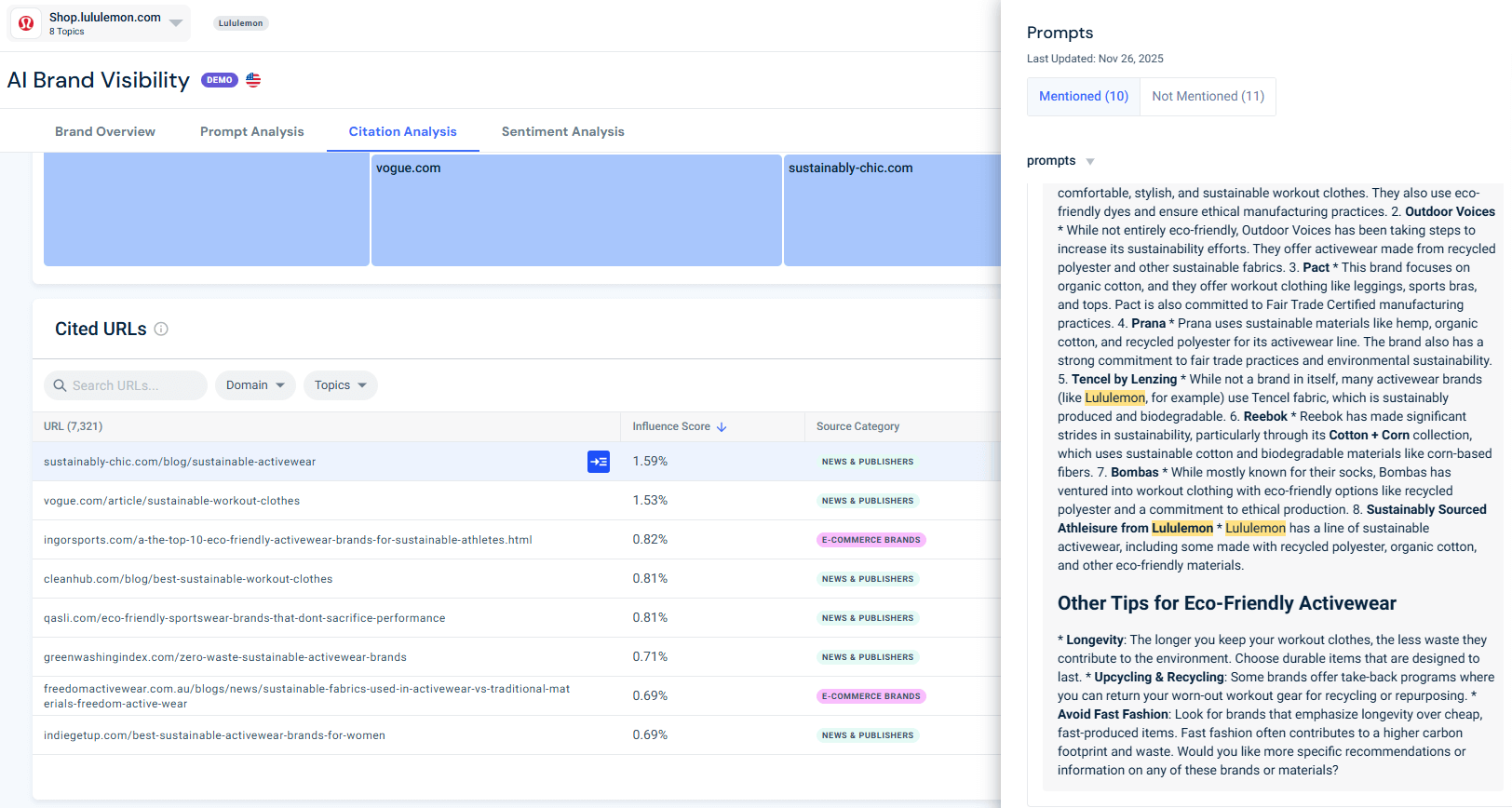Viewport: 1512px width, 808px height.
Task: Select the Mentioned (10) tab
Action: [1084, 97]
